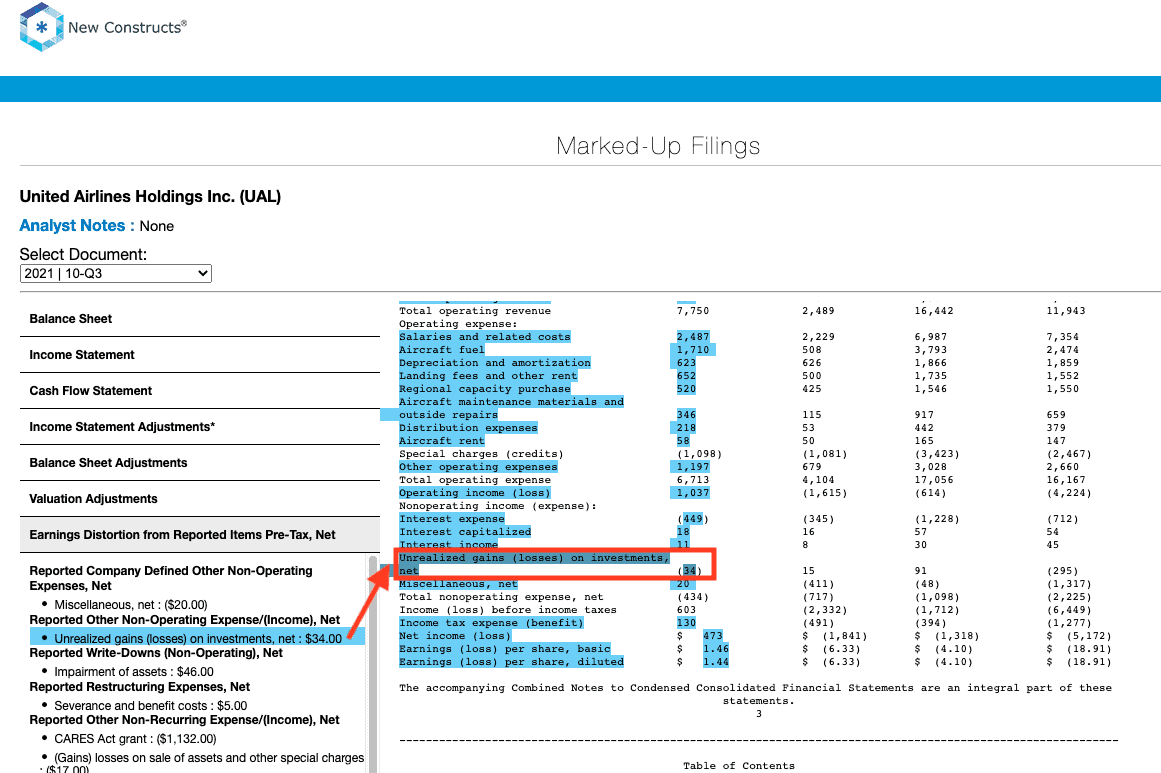The image size is (1161, 773).
Task: Click highlighted Interest capitalized label
Action: coord(465,532)
